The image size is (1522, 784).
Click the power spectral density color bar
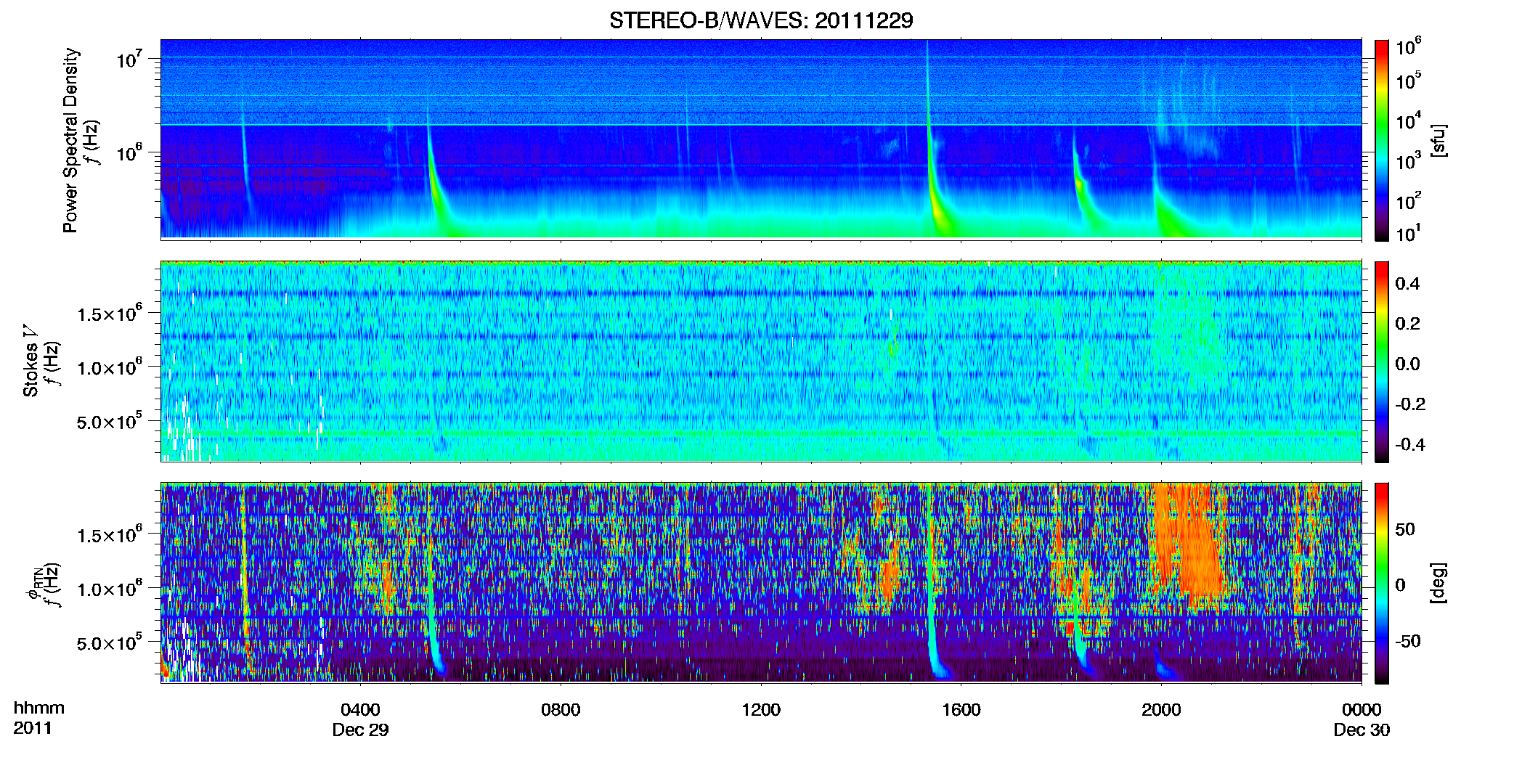1381,140
